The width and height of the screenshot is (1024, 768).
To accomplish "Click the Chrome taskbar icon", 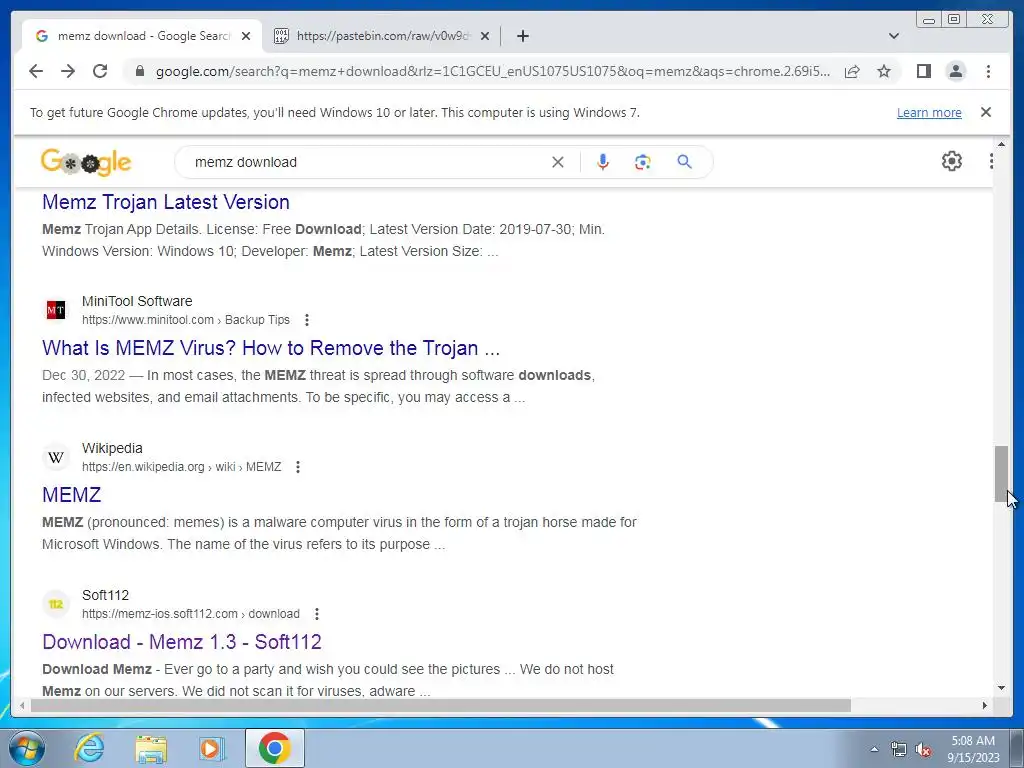I will coord(275,748).
